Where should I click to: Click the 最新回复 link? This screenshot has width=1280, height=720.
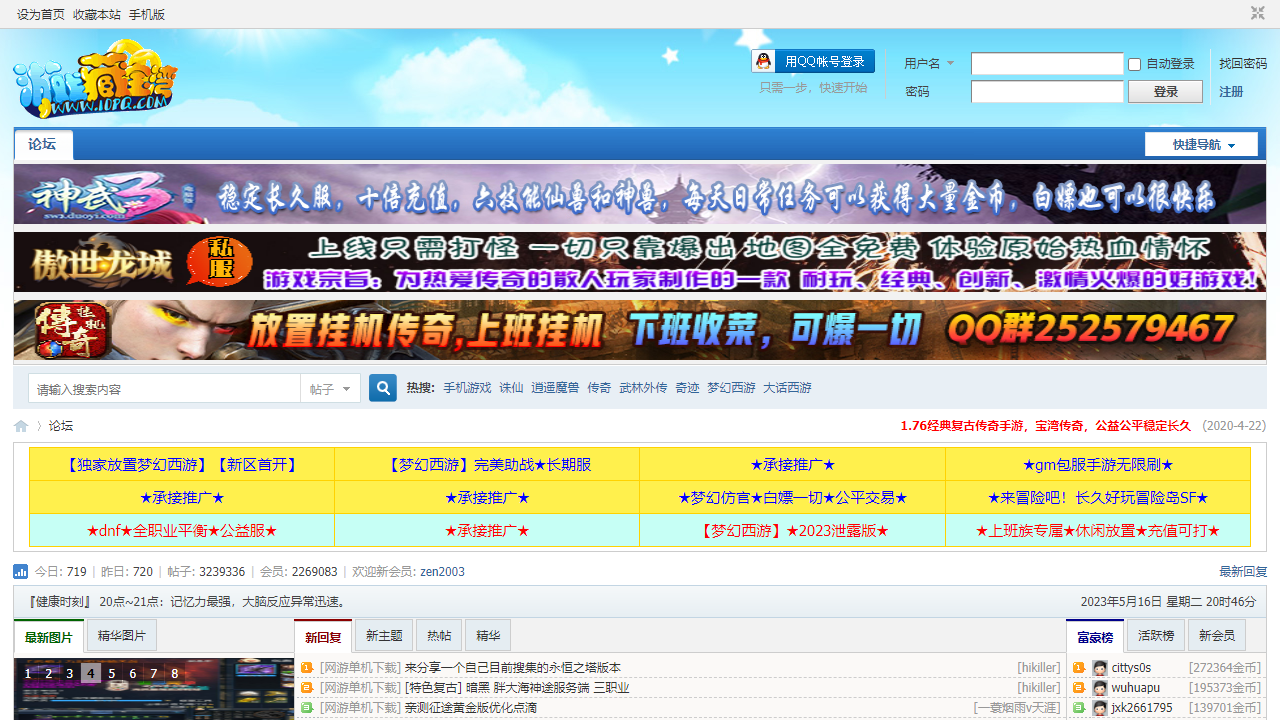[1243, 572]
